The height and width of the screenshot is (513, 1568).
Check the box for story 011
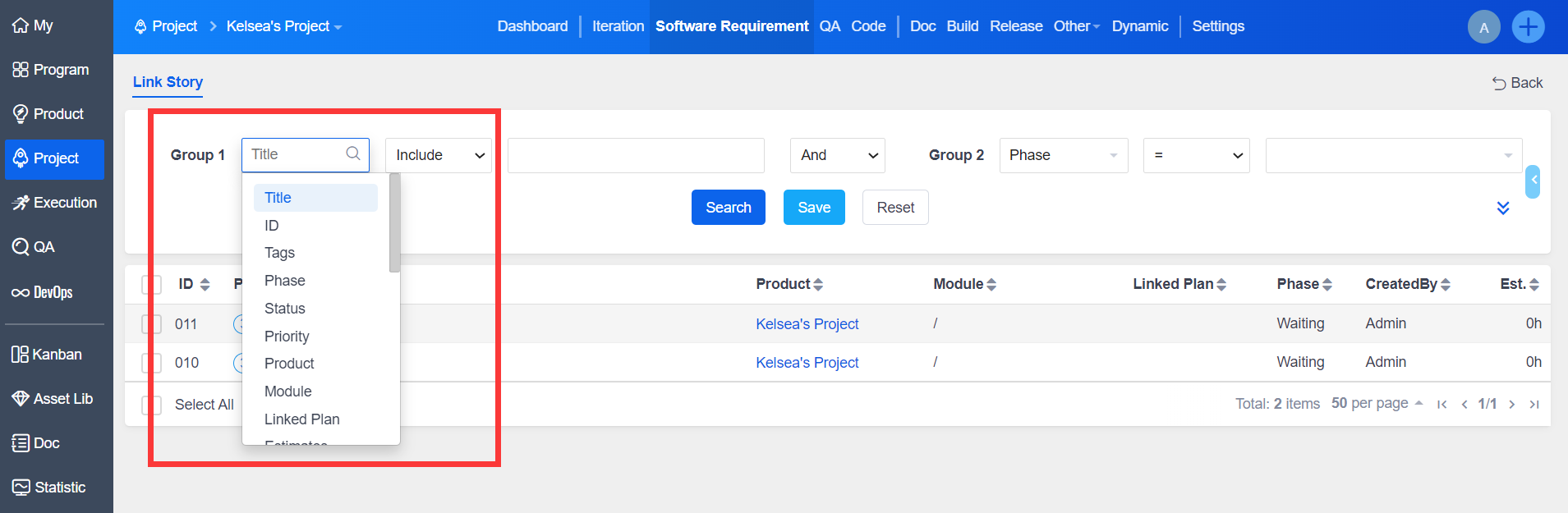pos(151,324)
